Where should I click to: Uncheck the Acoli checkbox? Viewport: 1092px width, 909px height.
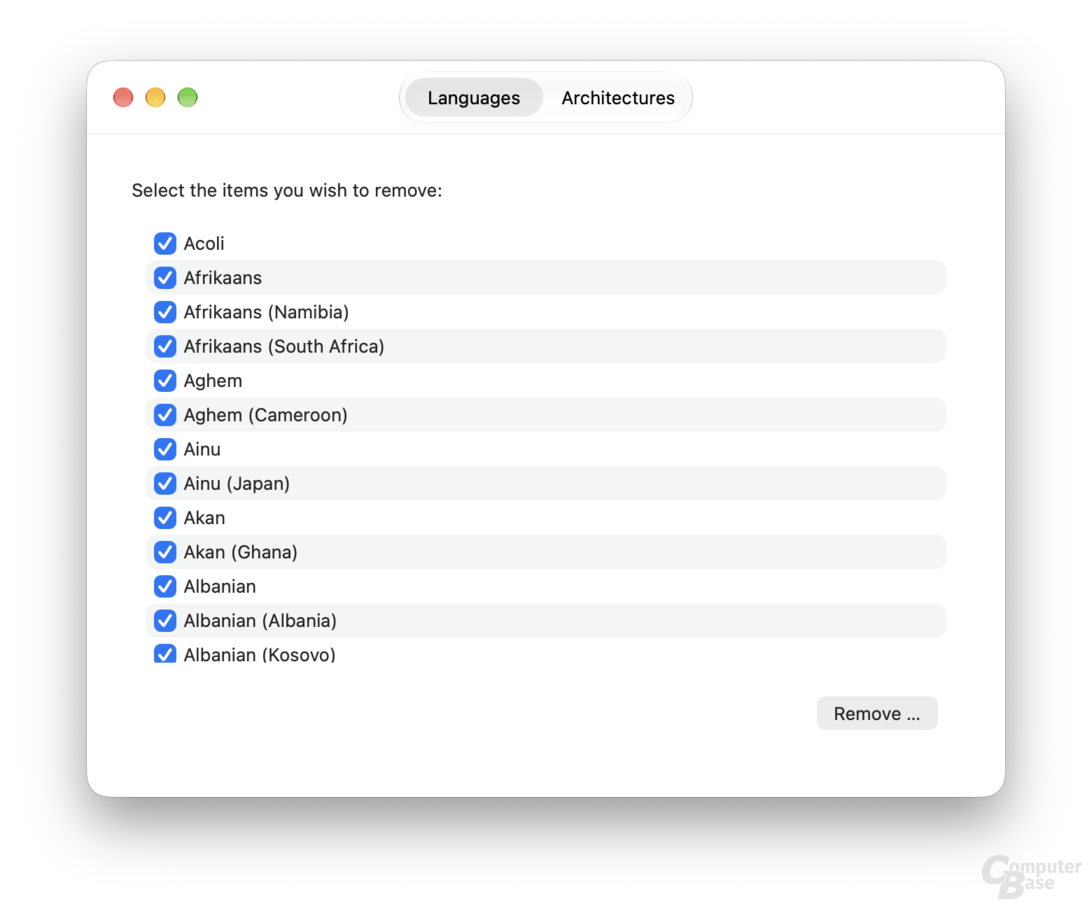165,244
